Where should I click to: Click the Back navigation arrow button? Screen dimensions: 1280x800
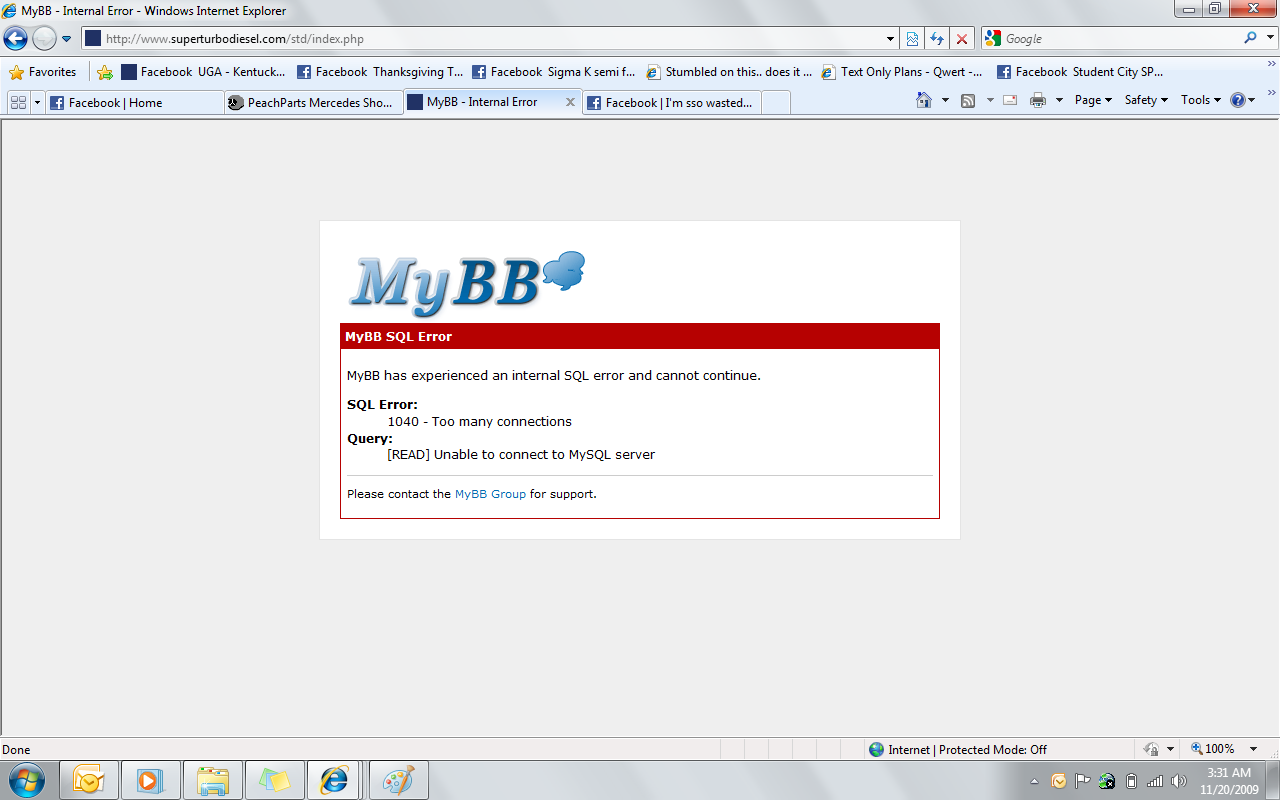pos(15,39)
